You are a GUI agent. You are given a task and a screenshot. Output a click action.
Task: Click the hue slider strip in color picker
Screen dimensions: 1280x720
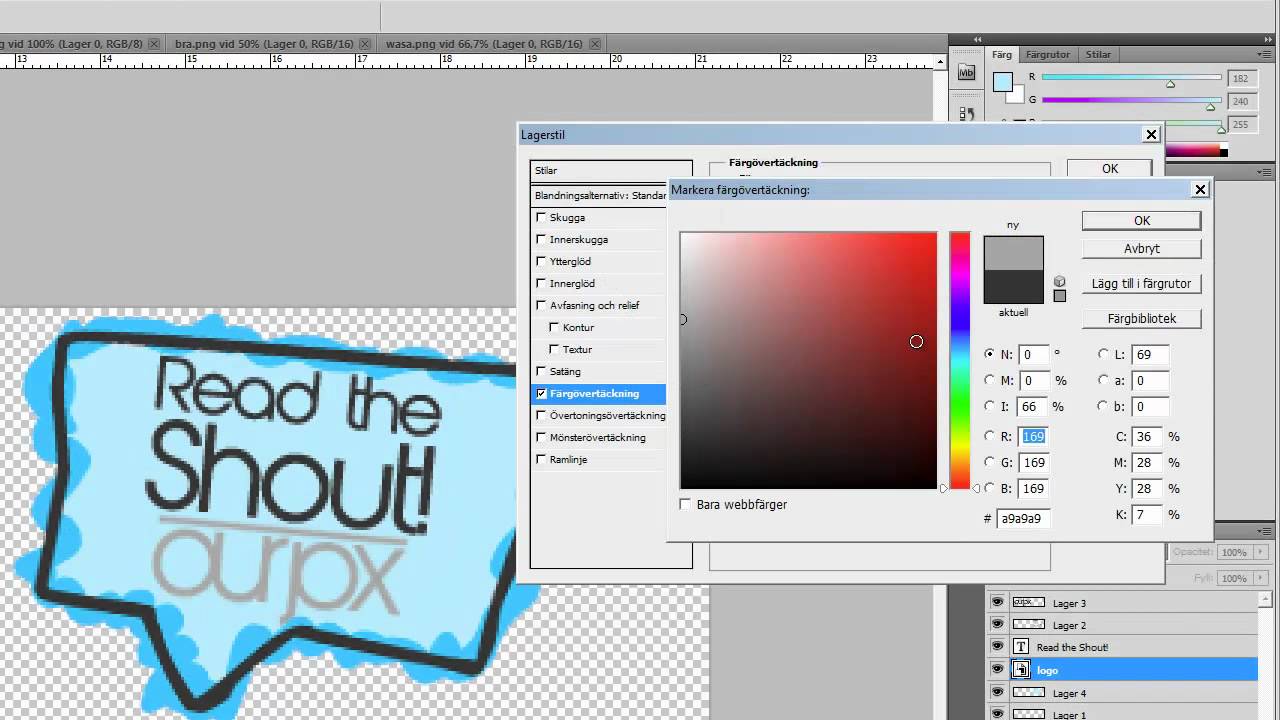tap(960, 361)
